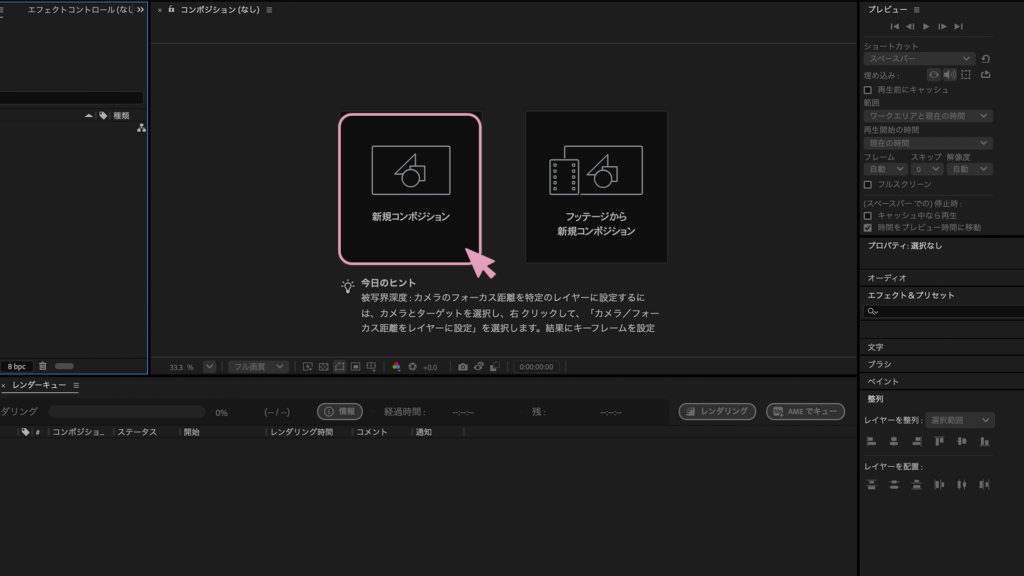Open show channel RGB icon
Viewport: 1024px width, 576px height.
click(x=396, y=367)
